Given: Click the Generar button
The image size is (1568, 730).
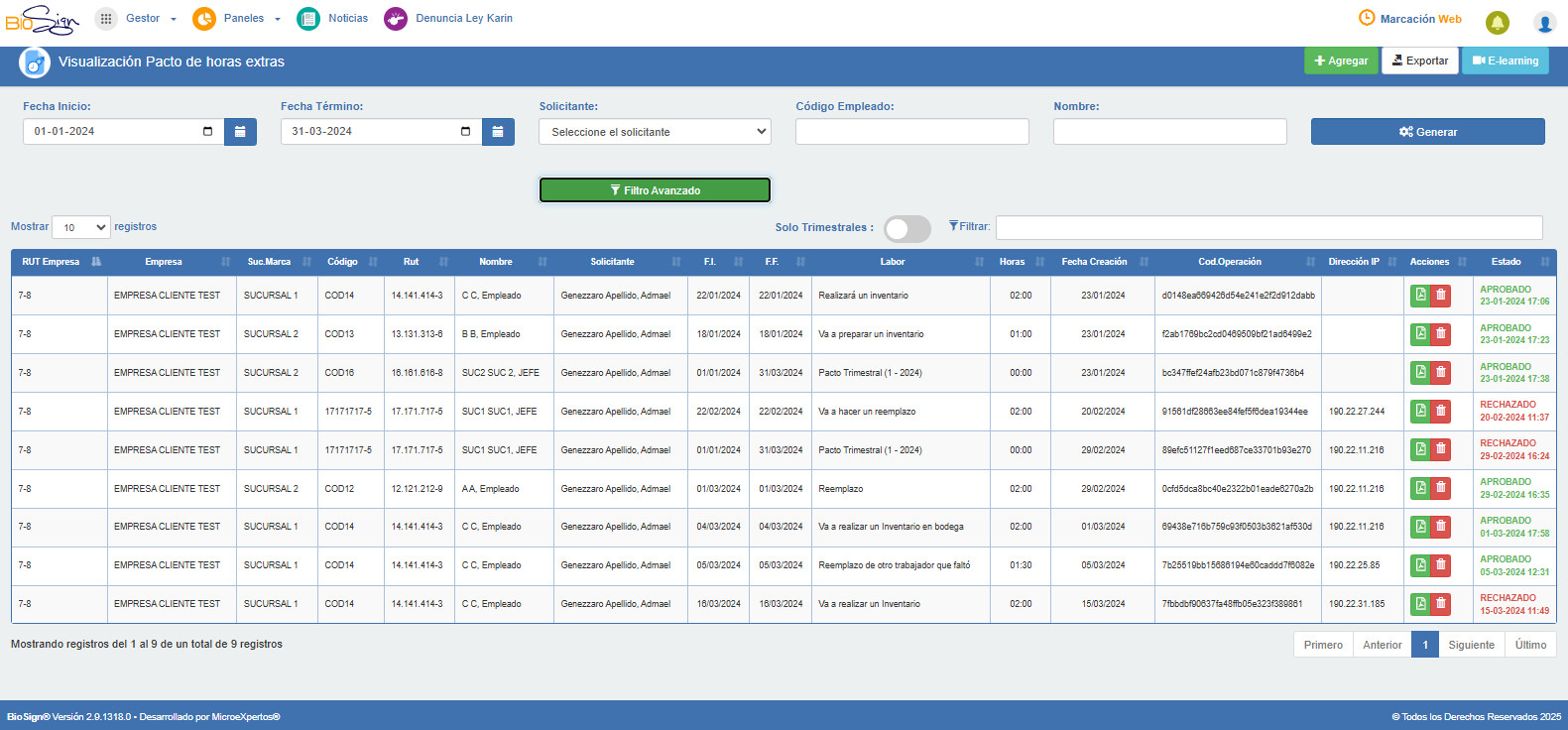Looking at the screenshot, I should coord(1427,132).
